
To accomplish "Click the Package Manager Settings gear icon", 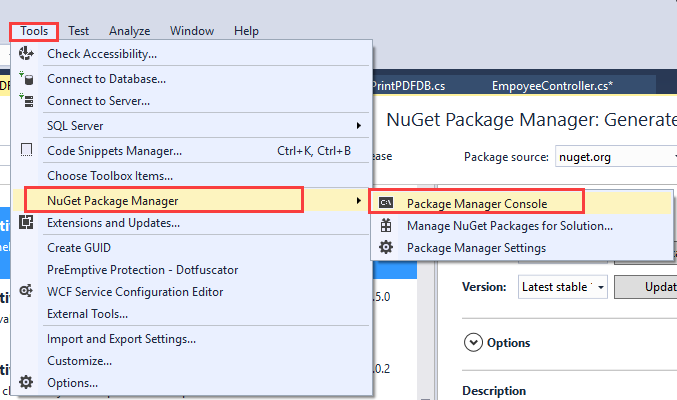I will pyautogui.click(x=386, y=247).
